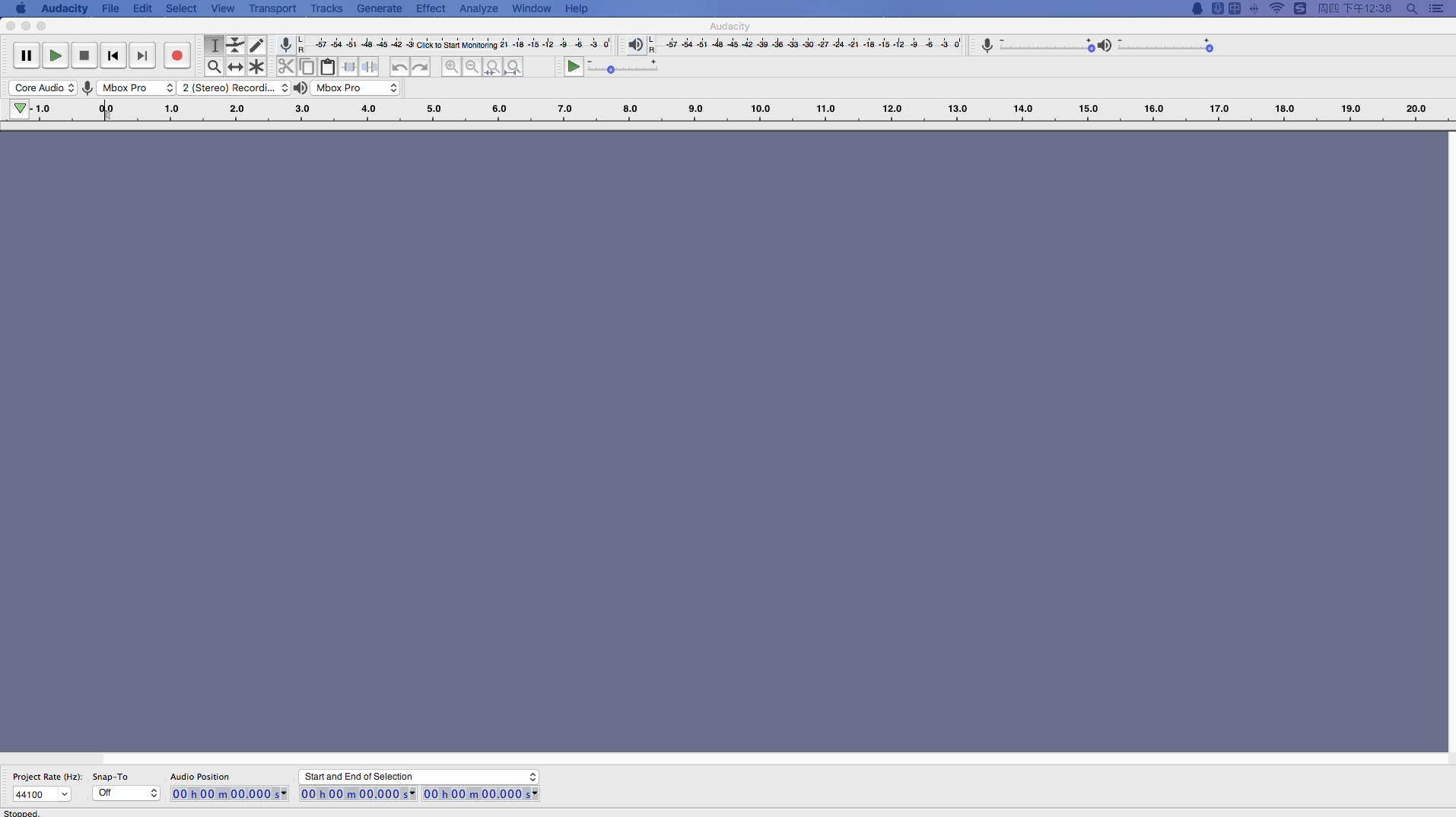Click the Cut scissors icon
This screenshot has height=817, width=1456.
click(286, 67)
